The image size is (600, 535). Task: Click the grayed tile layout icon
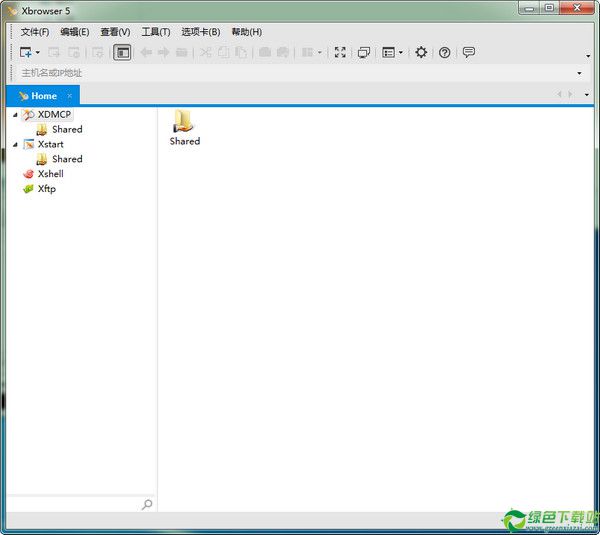308,52
